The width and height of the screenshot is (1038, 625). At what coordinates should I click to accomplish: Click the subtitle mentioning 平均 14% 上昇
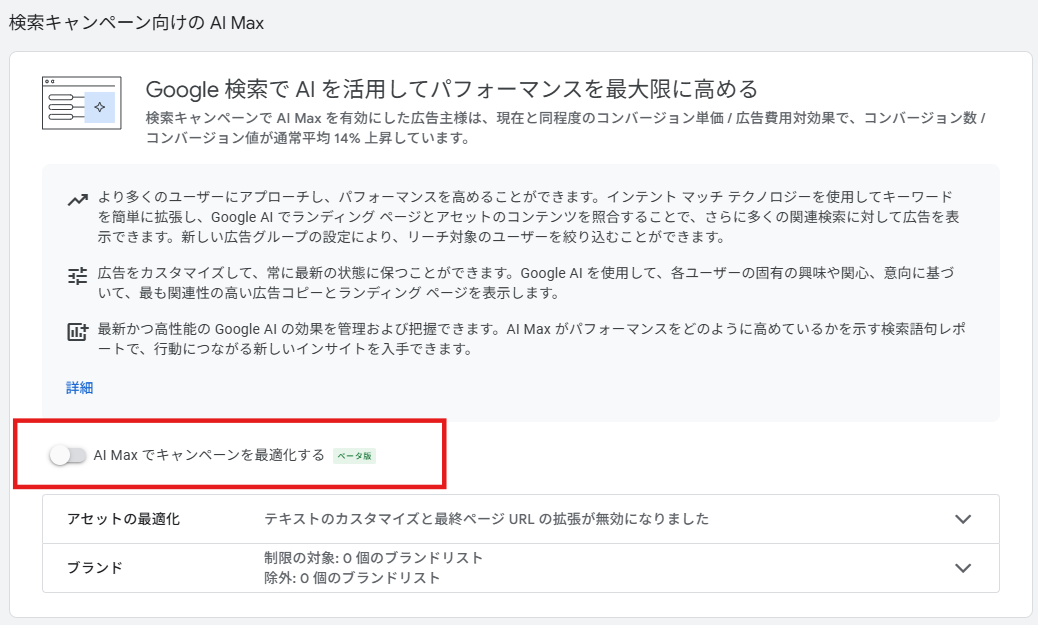(x=566, y=128)
